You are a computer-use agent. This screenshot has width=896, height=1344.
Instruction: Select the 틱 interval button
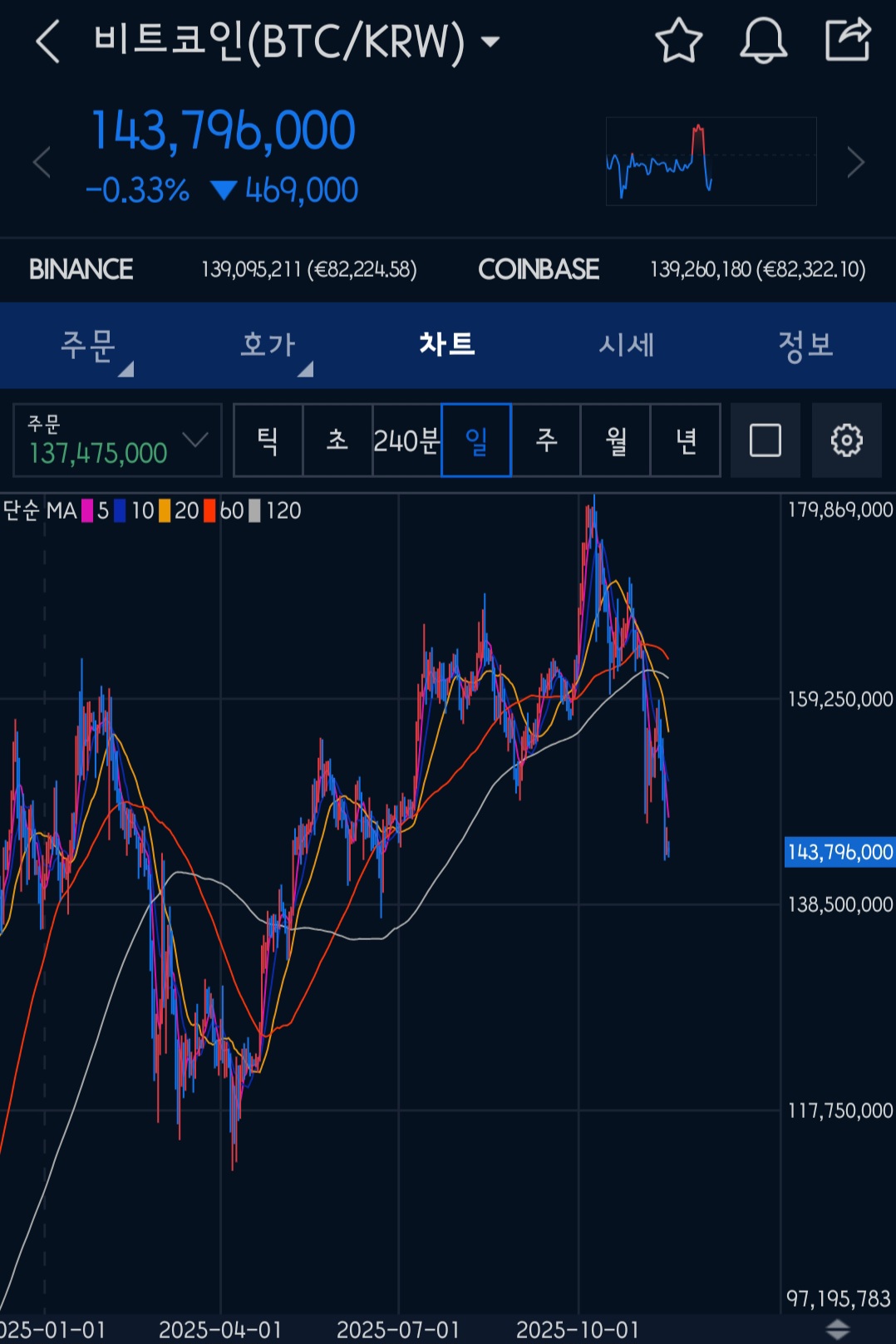268,441
